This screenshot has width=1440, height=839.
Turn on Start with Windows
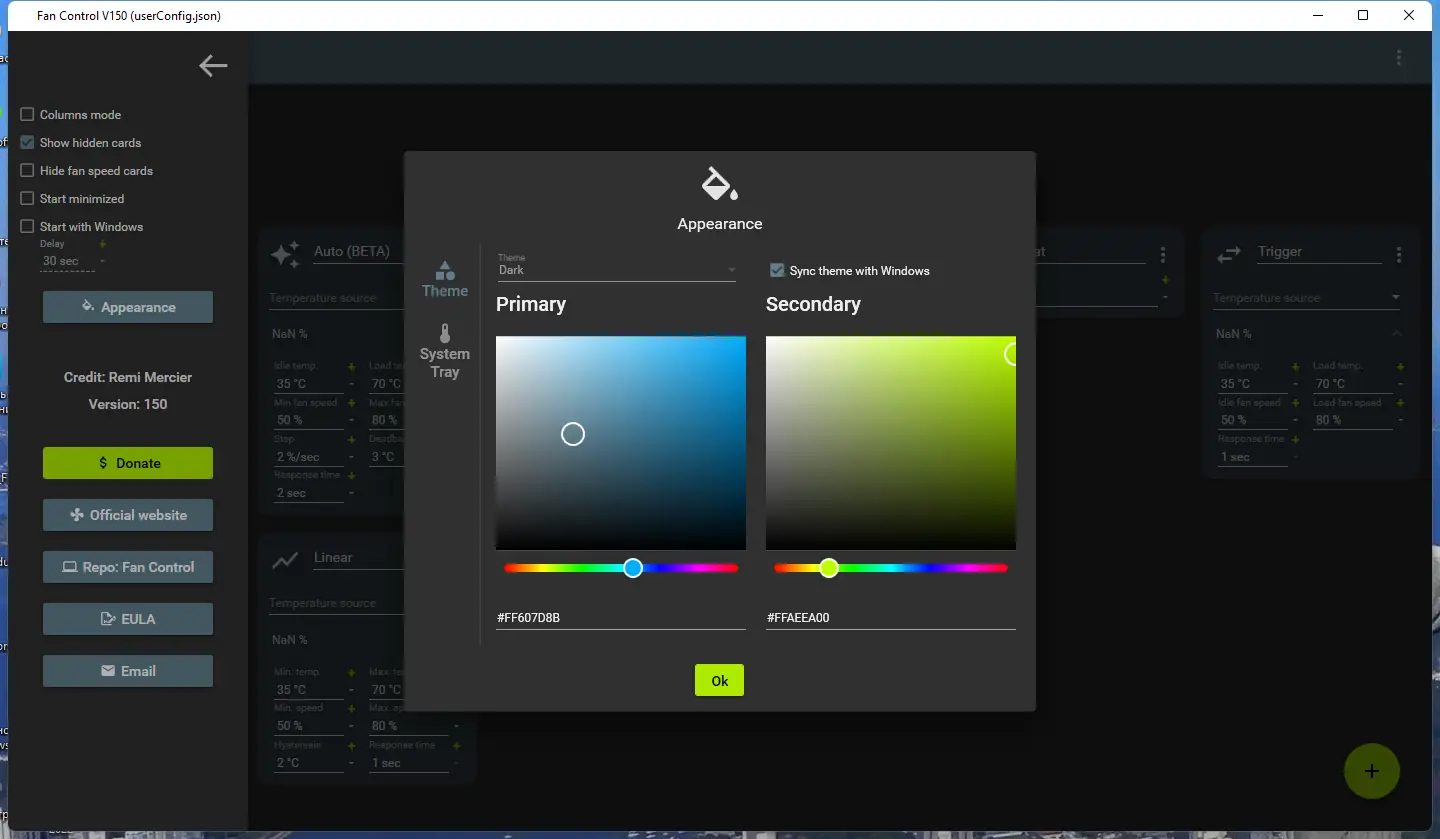pos(27,227)
